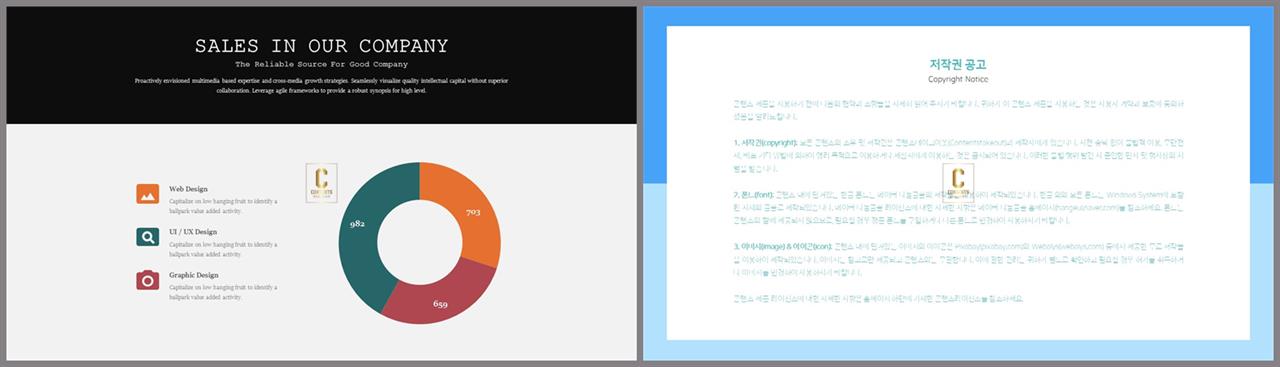
Task: Click the orange Web Design picture icon
Action: [148, 194]
